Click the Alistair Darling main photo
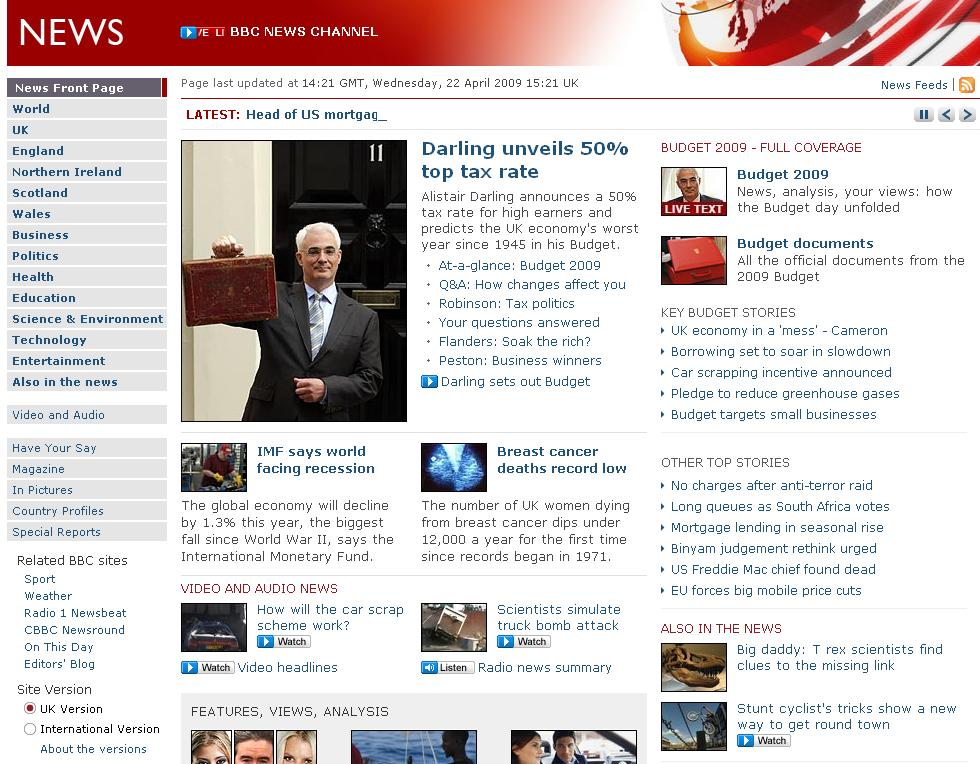 294,281
